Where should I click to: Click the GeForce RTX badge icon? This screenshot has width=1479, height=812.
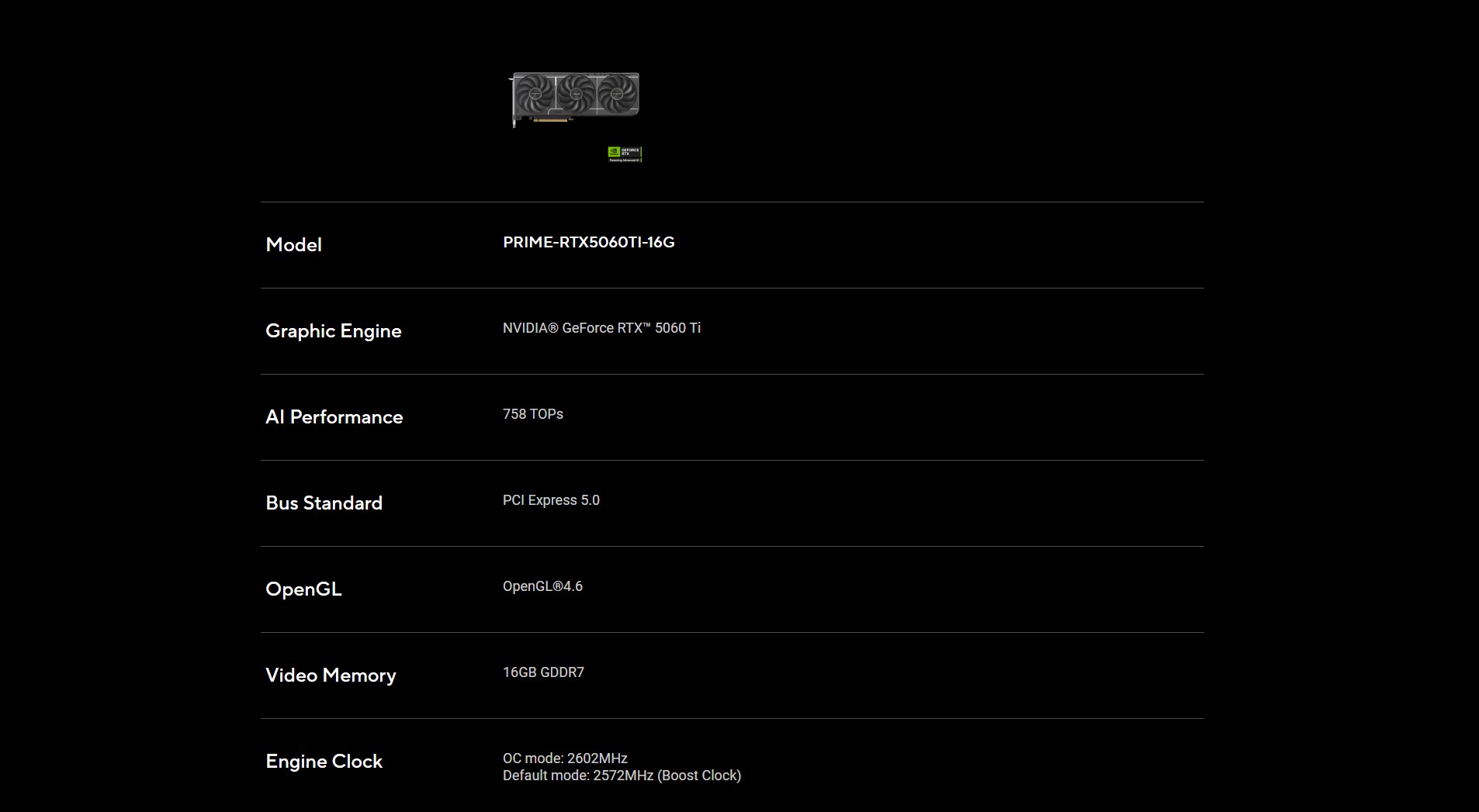(x=625, y=154)
